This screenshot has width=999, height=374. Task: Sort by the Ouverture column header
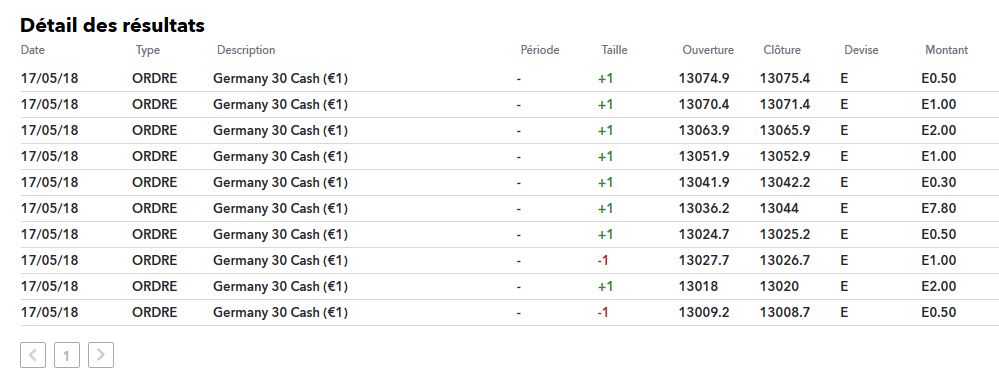(x=708, y=50)
